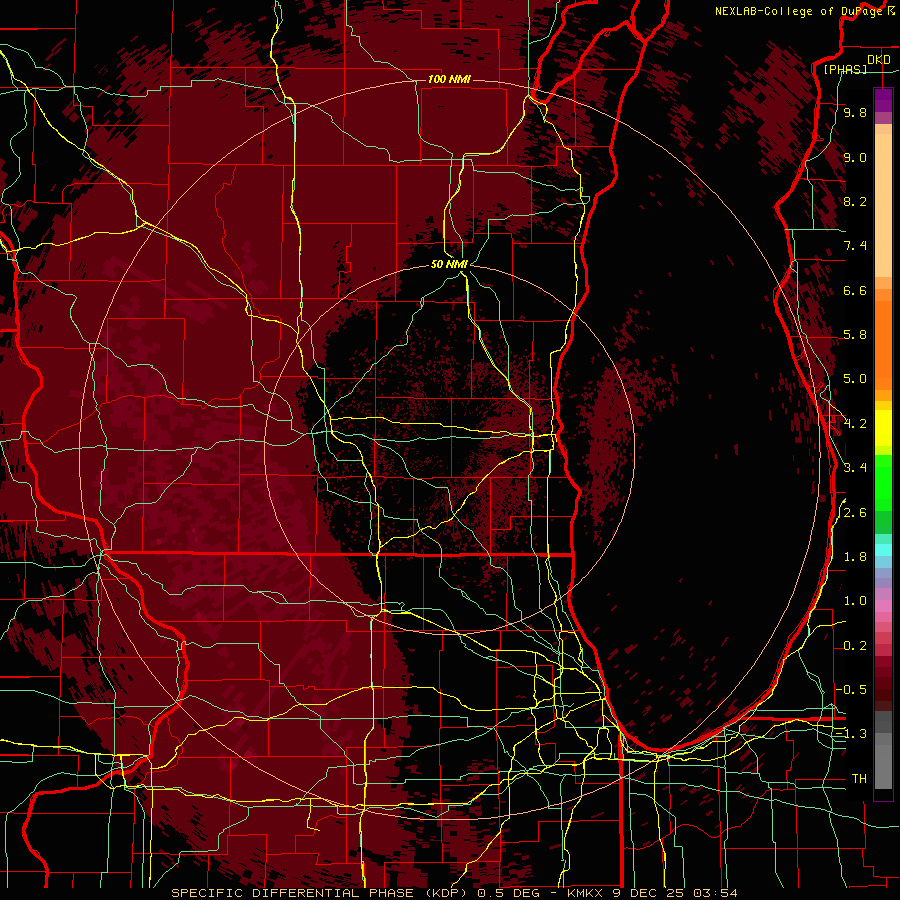Click the NEXLAB-College of DuPage label
Viewport: 900px width, 900px height.
[x=804, y=11]
